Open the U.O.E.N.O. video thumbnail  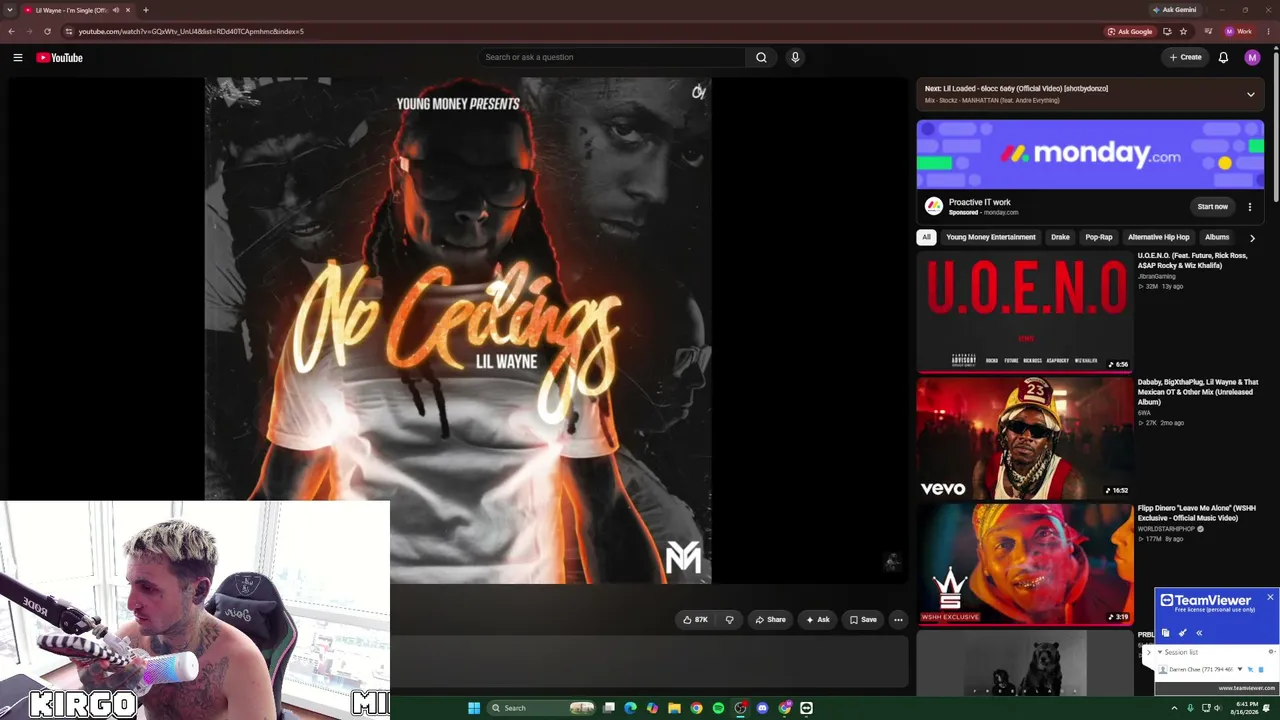pos(1025,311)
